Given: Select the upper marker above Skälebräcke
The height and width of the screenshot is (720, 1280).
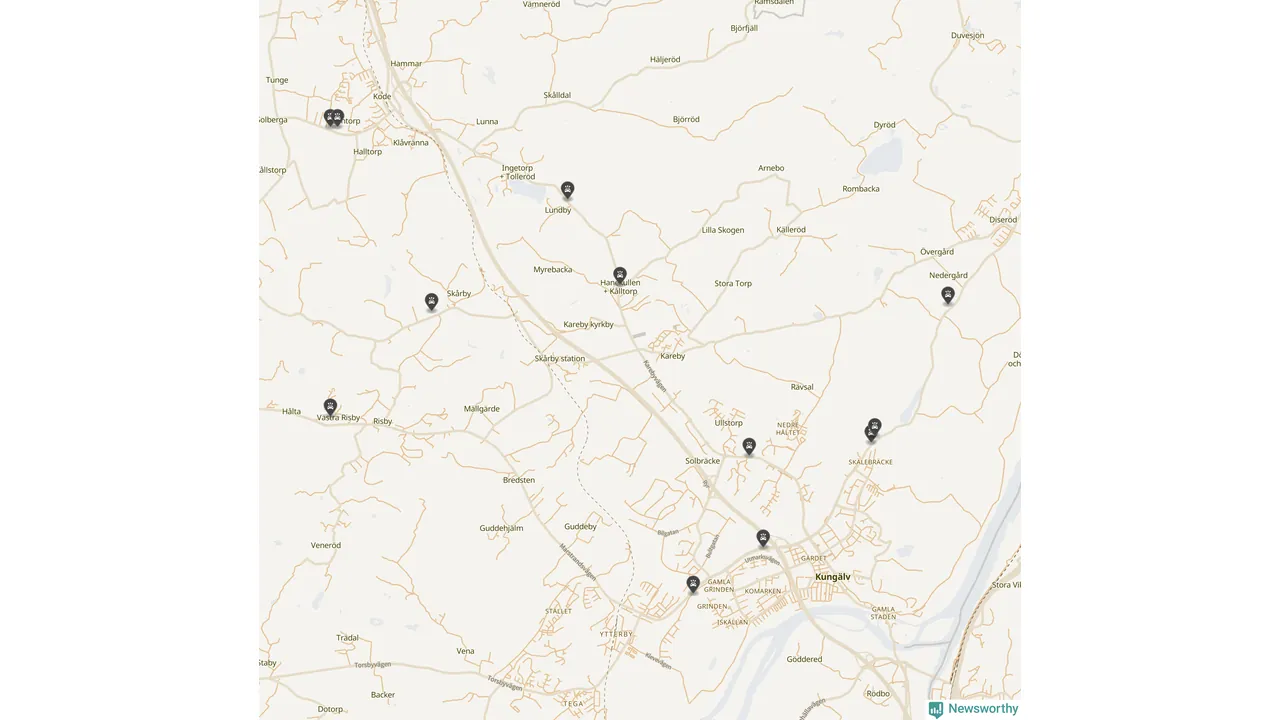Looking at the screenshot, I should (875, 426).
